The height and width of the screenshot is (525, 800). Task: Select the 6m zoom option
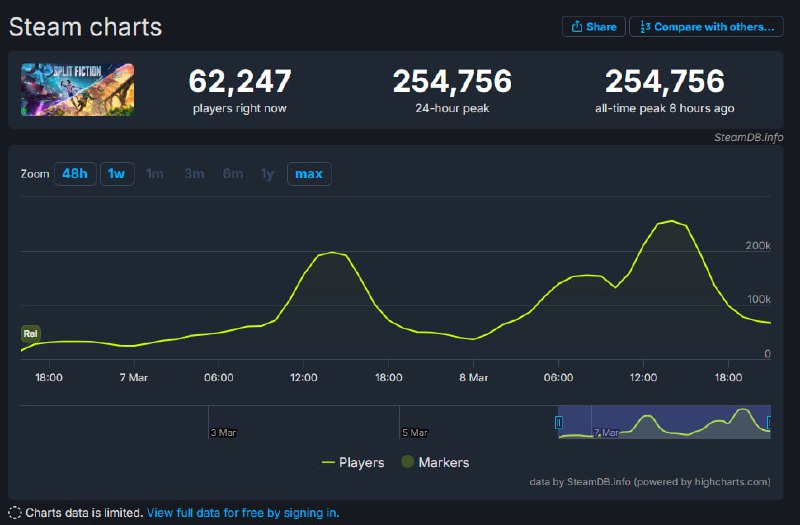point(233,173)
